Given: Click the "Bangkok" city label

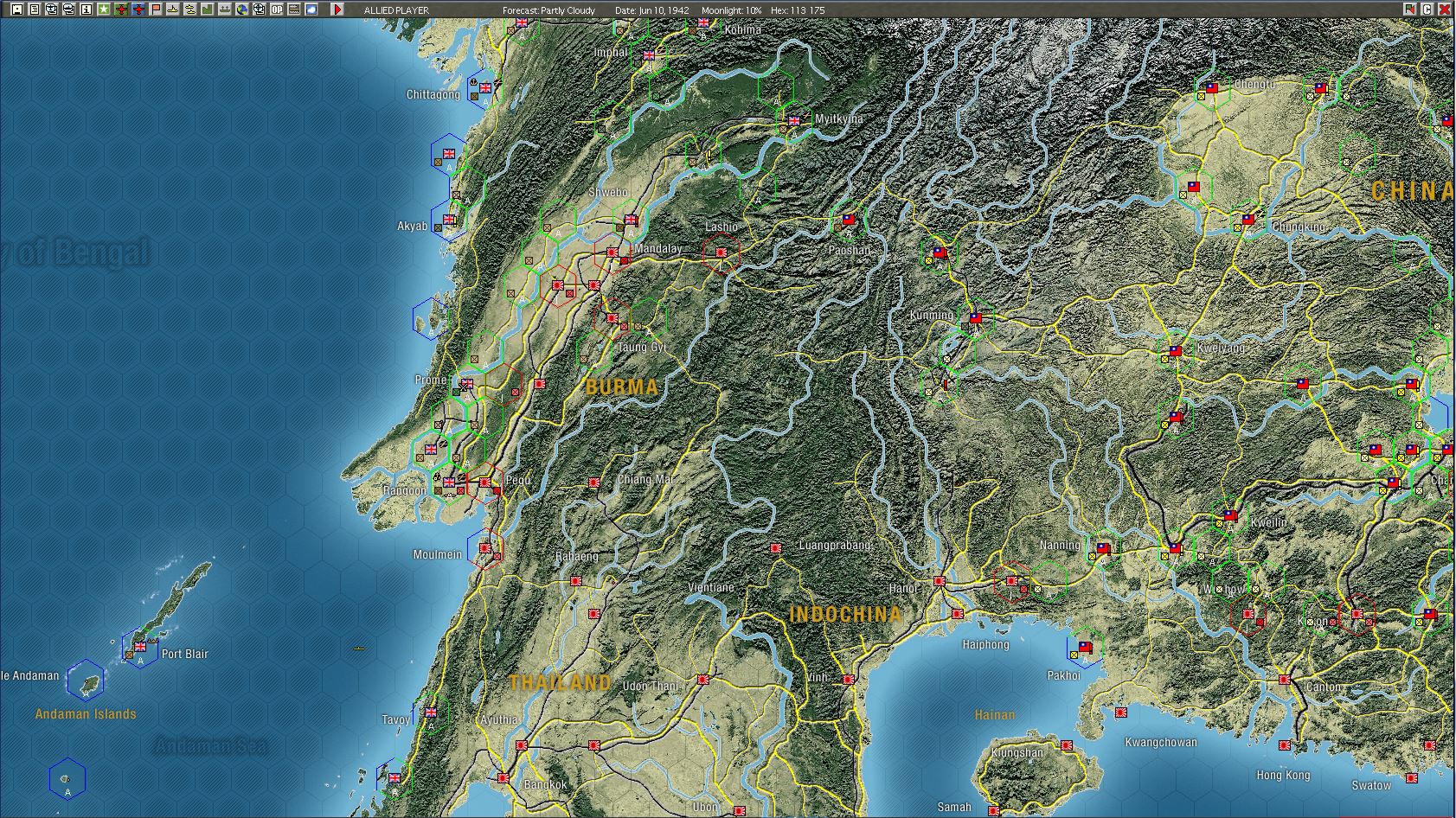Looking at the screenshot, I should click(546, 784).
